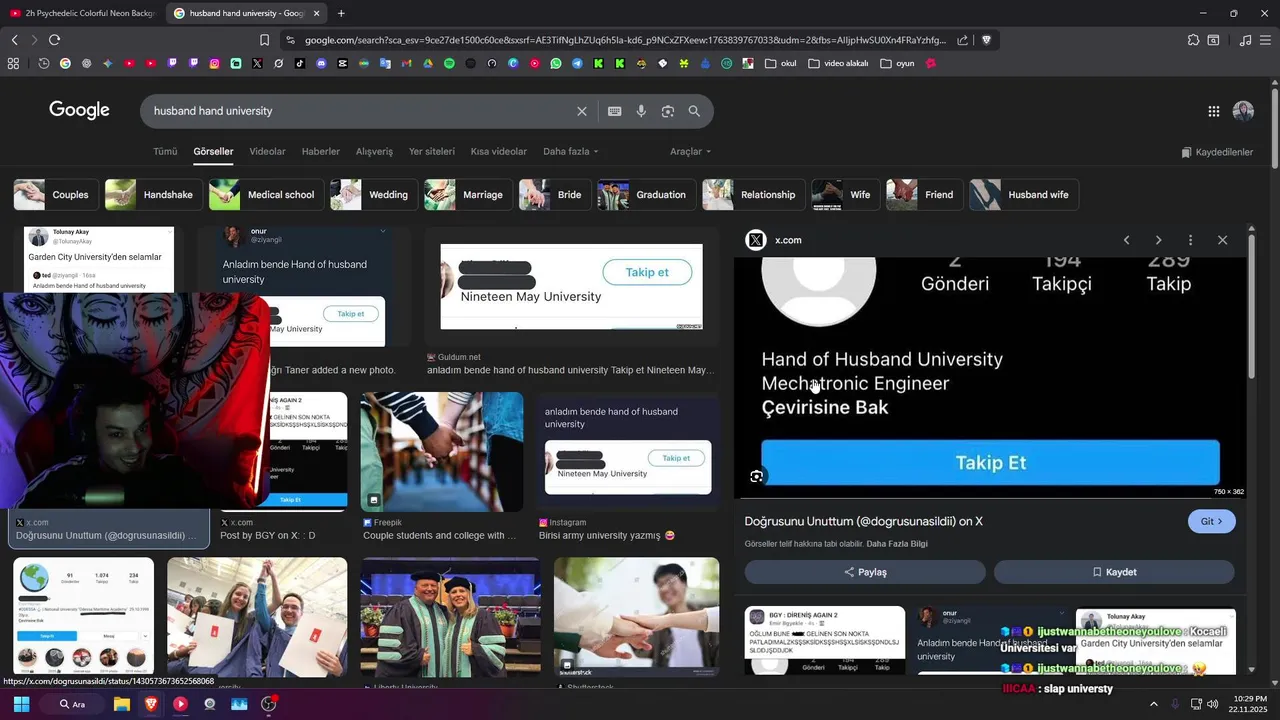The width and height of the screenshot is (1280, 720).
Task: Open Doğrusunu Unuttum on X title link
Action: point(863,521)
